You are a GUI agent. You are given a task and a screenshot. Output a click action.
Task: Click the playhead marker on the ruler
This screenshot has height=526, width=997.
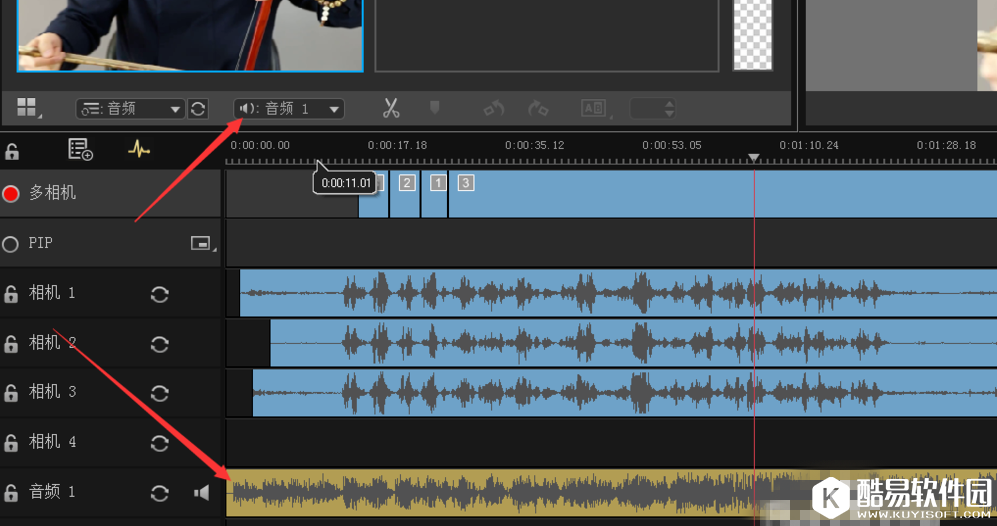tap(754, 158)
